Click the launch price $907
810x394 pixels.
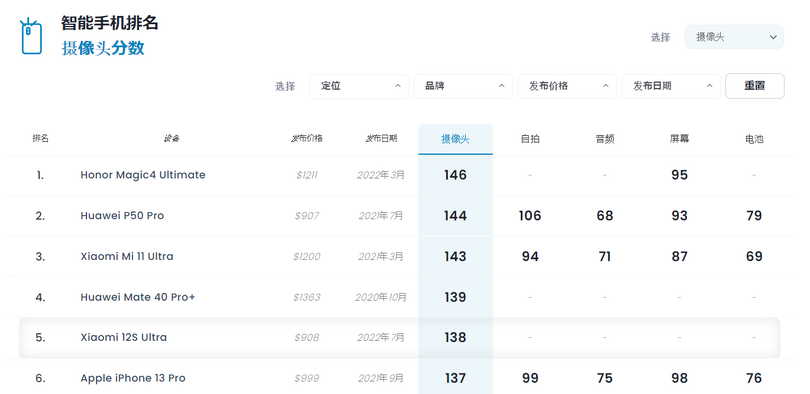[x=307, y=216]
